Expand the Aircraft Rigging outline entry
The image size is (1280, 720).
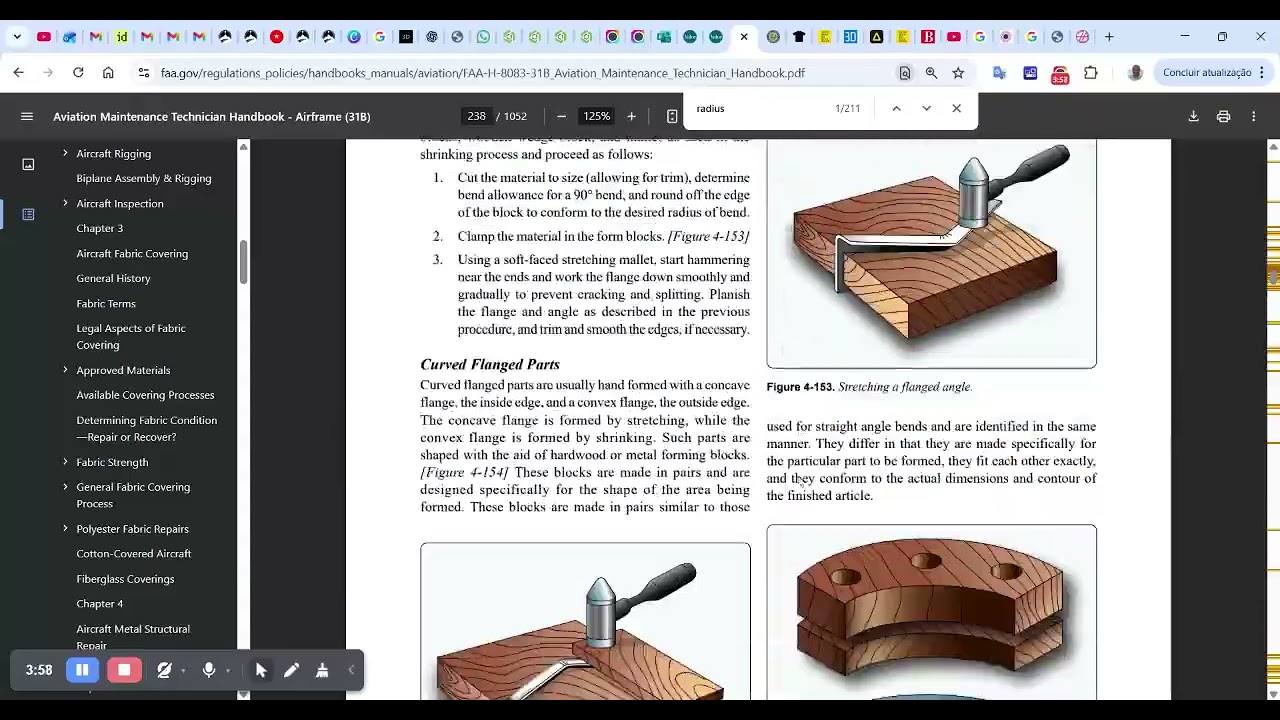(65, 153)
